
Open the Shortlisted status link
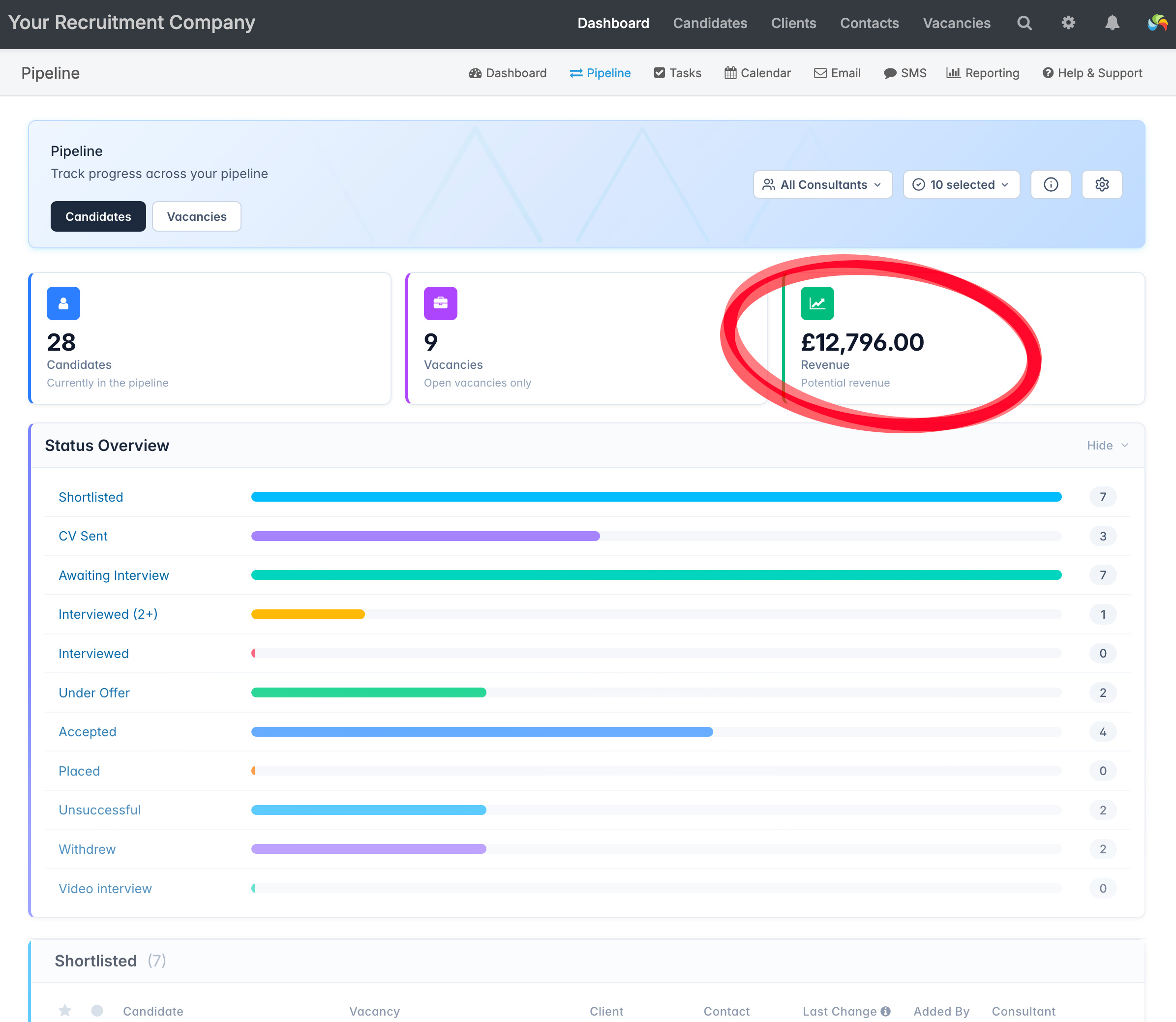[90, 497]
